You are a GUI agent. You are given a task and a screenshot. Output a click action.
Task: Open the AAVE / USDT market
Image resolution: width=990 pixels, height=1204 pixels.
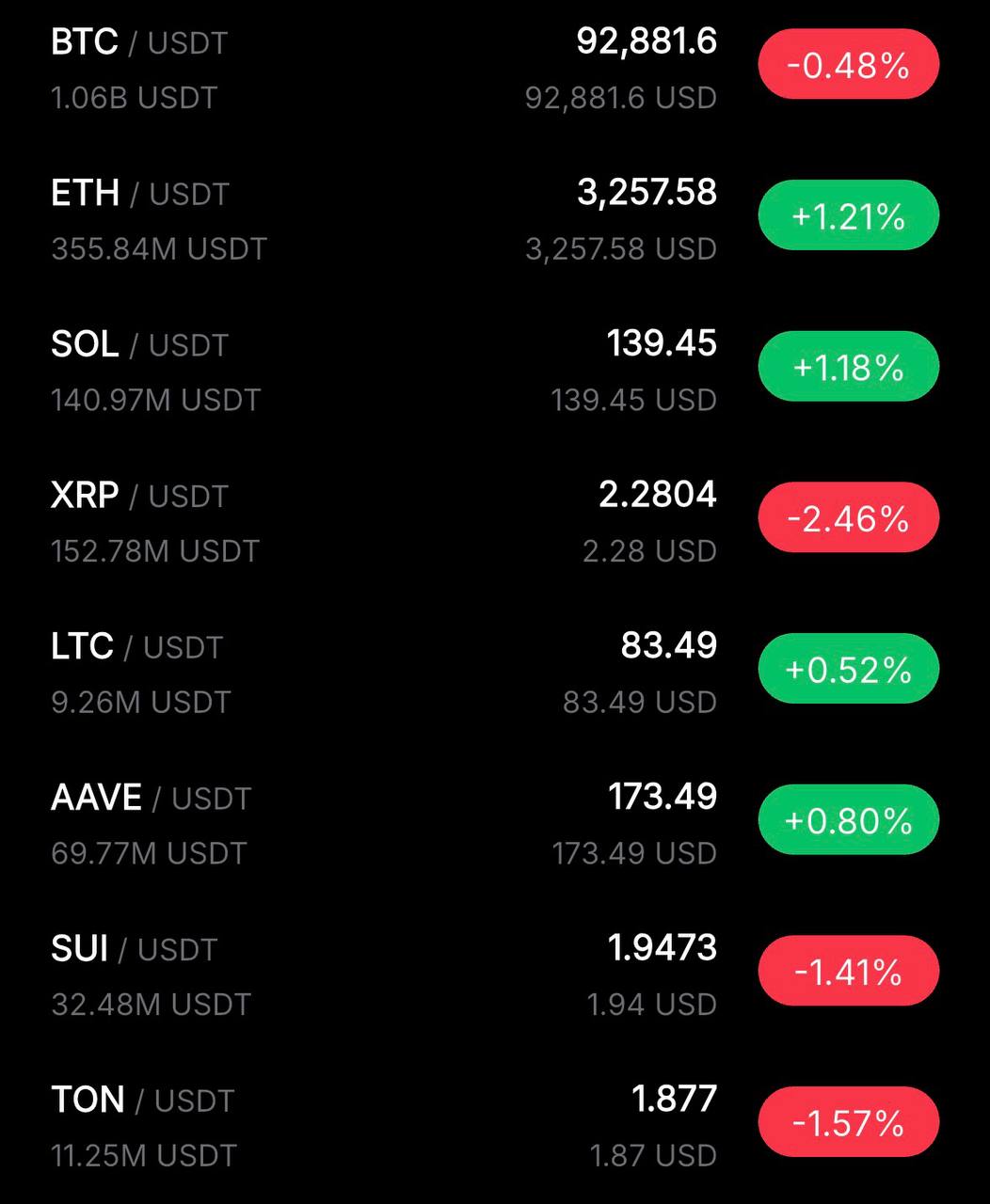coord(151,799)
